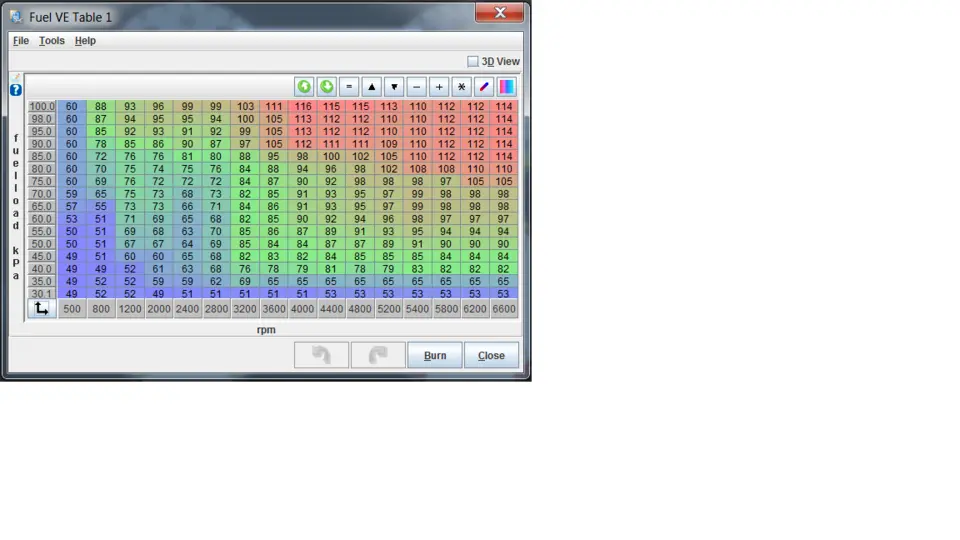Click the green down-arrow send-to-controller icon
The width and height of the screenshot is (960, 540).
327,87
